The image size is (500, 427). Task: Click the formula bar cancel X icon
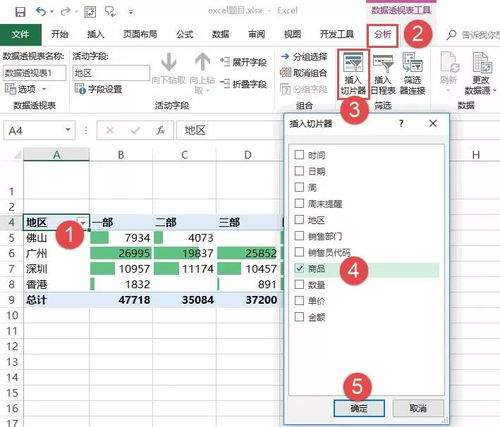(110, 130)
